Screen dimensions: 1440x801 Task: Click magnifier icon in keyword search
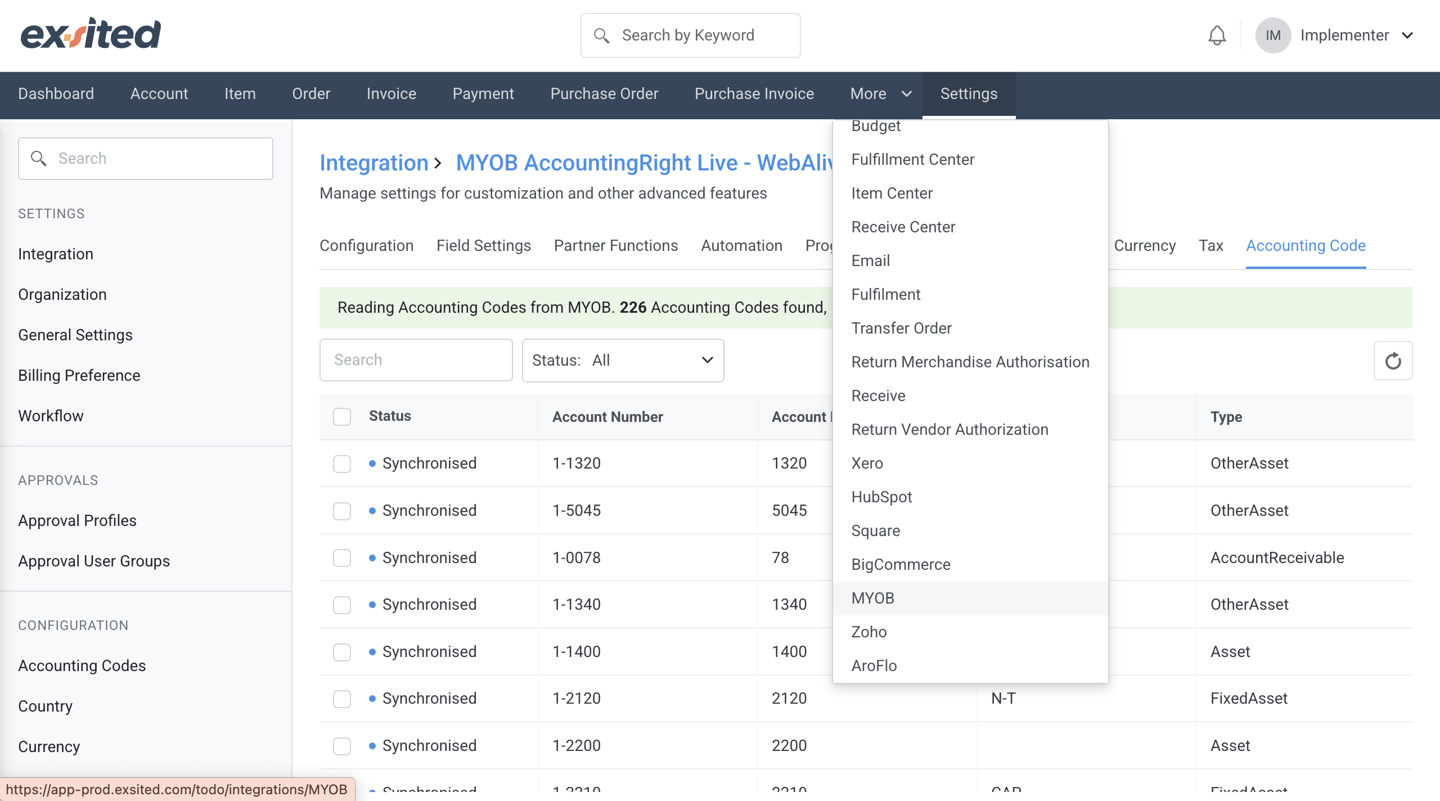pyautogui.click(x=602, y=36)
